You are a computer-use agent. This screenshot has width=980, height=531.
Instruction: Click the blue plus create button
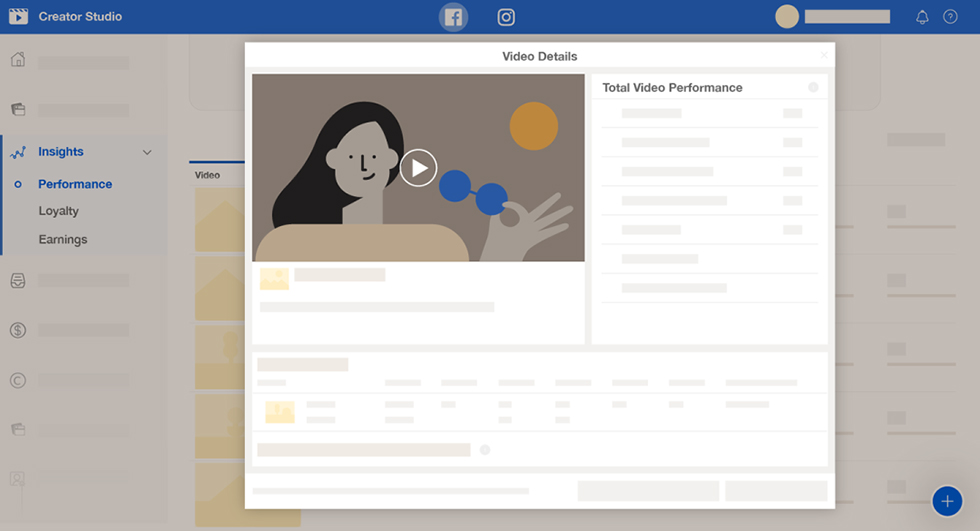click(946, 501)
